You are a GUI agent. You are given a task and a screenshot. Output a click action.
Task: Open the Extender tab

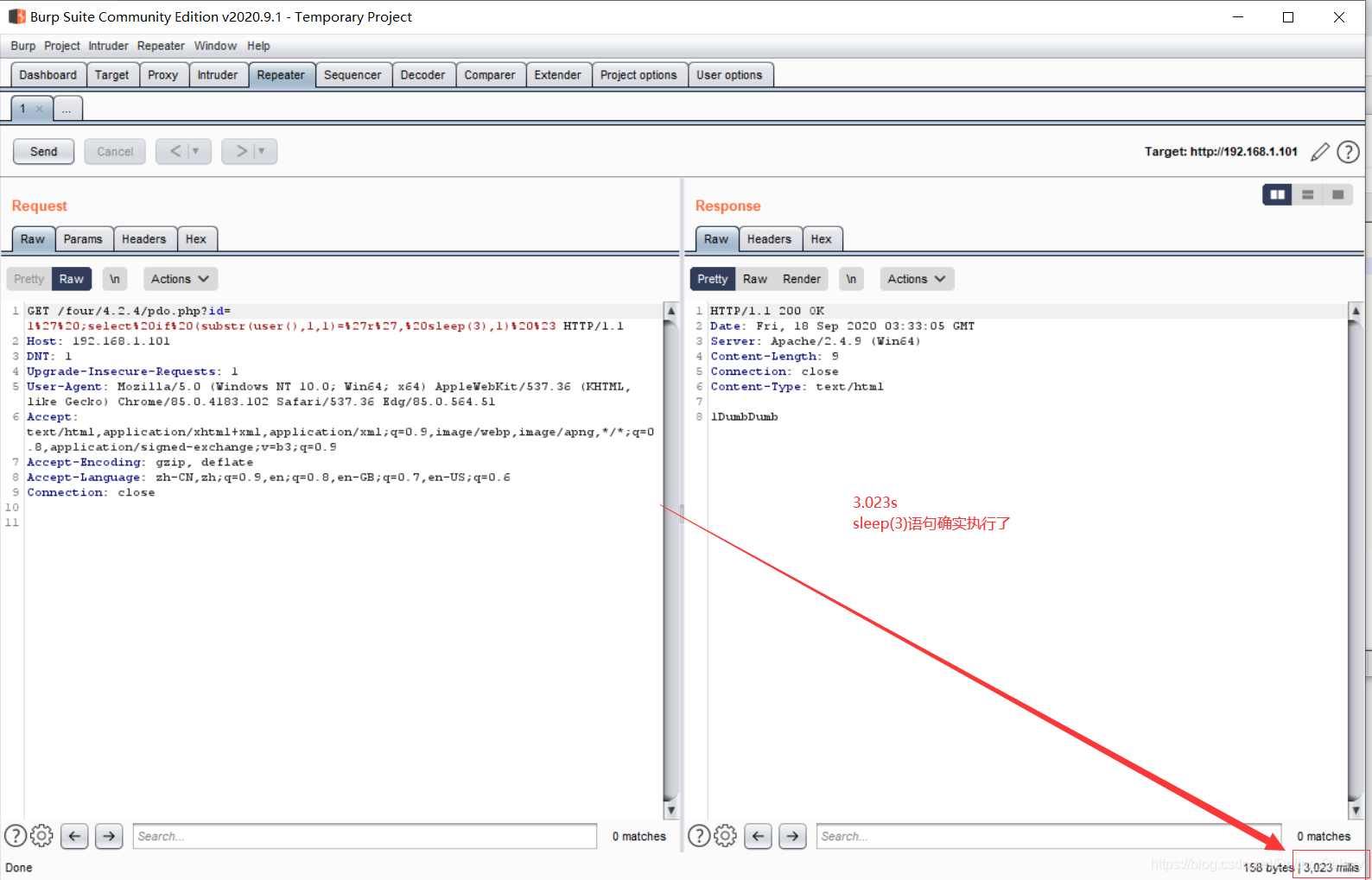tap(558, 75)
